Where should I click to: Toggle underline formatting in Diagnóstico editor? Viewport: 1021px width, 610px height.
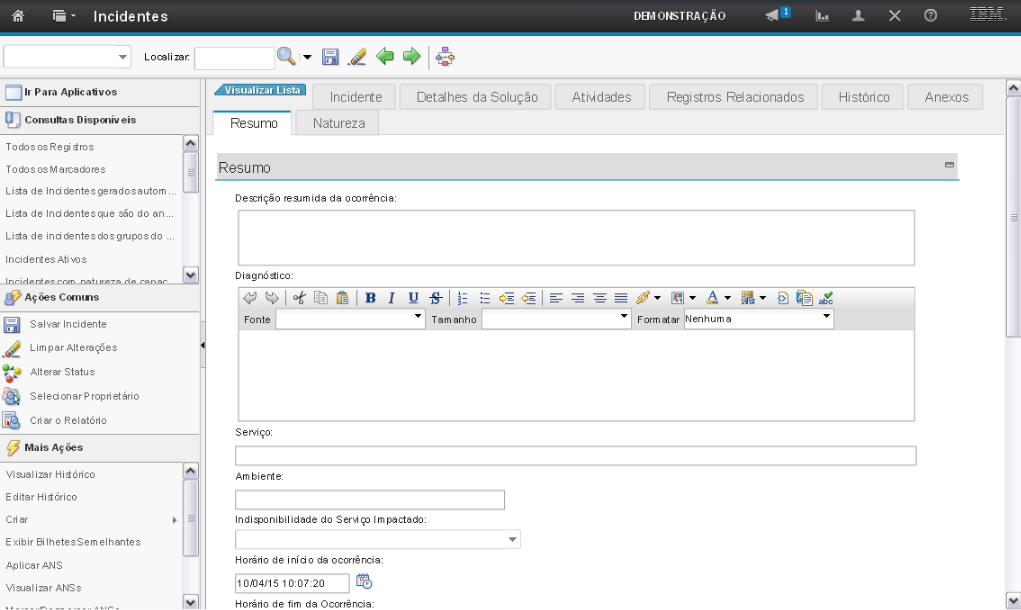point(413,297)
